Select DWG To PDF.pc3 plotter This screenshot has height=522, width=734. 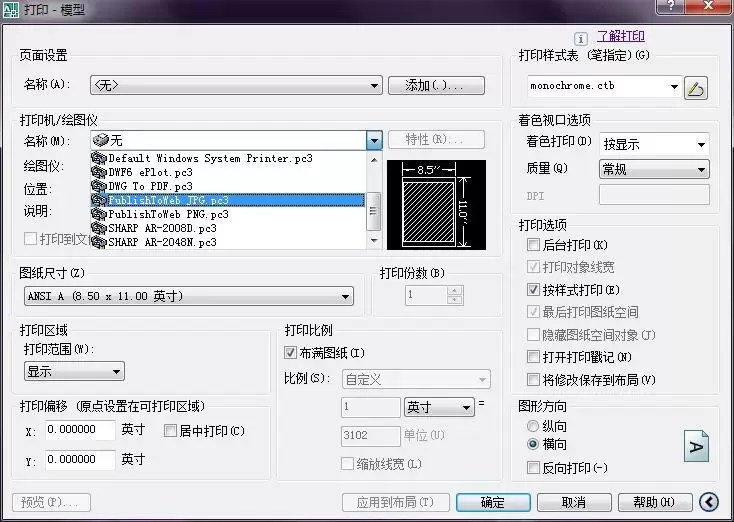(x=150, y=186)
